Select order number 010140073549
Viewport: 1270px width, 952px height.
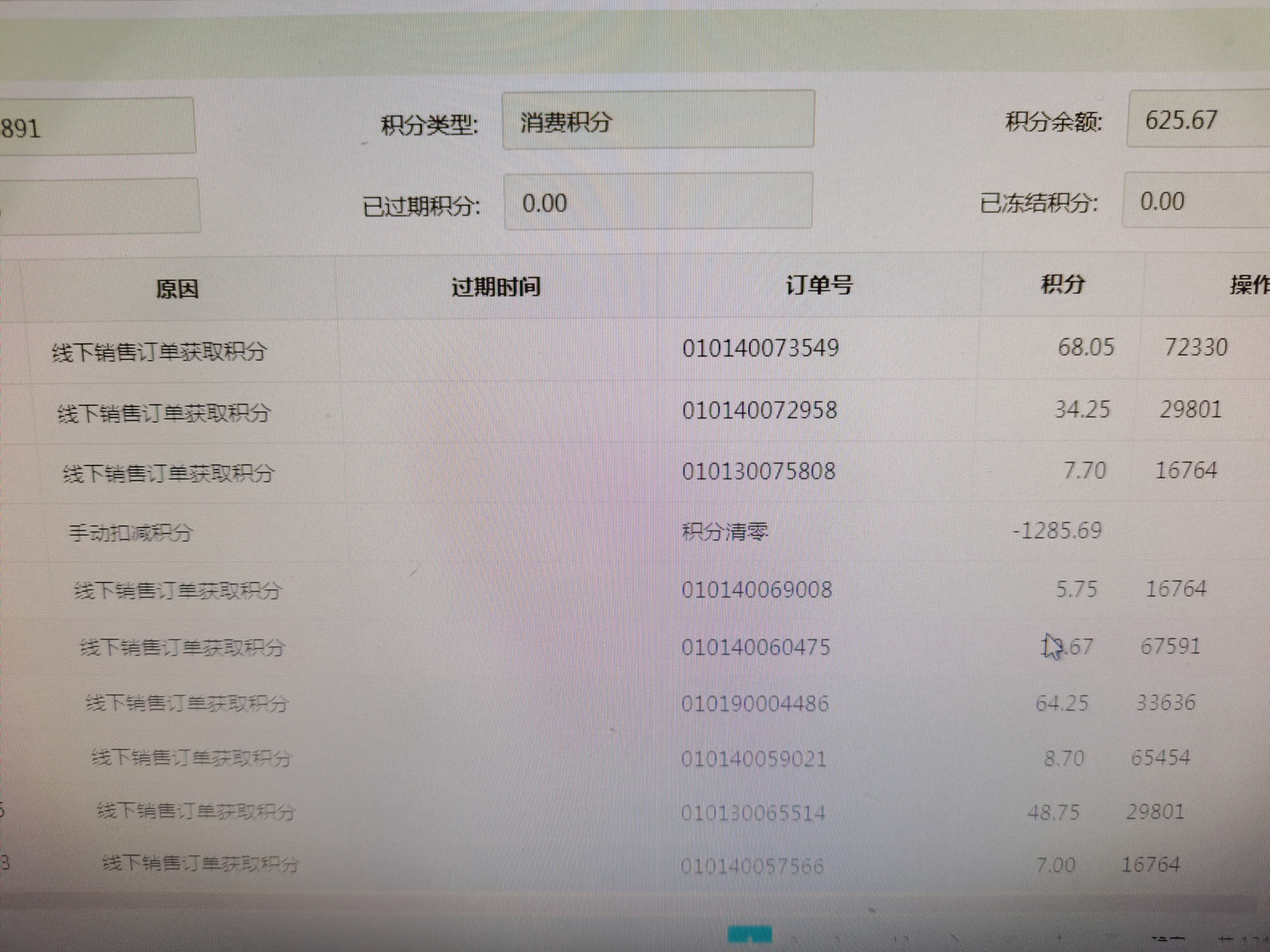(760, 348)
